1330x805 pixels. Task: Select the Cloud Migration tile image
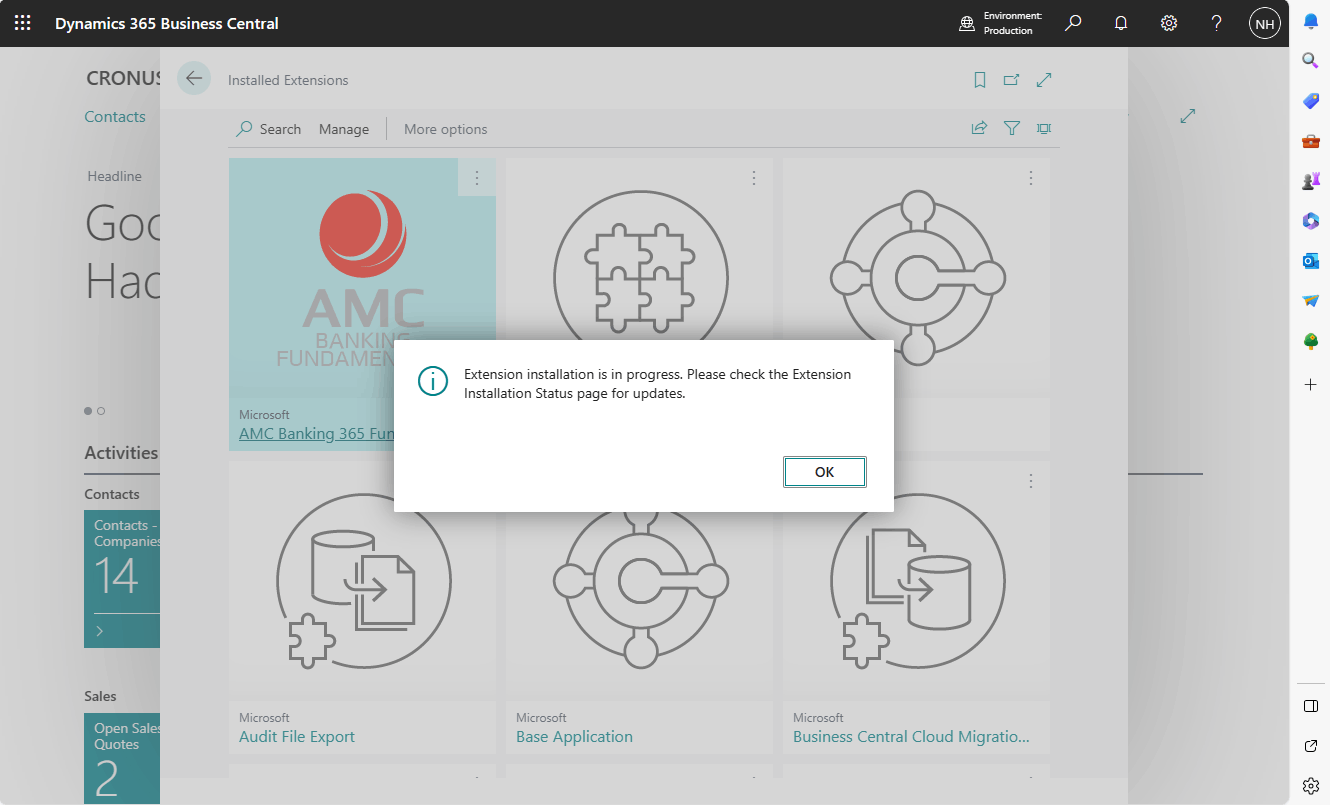tap(916, 580)
